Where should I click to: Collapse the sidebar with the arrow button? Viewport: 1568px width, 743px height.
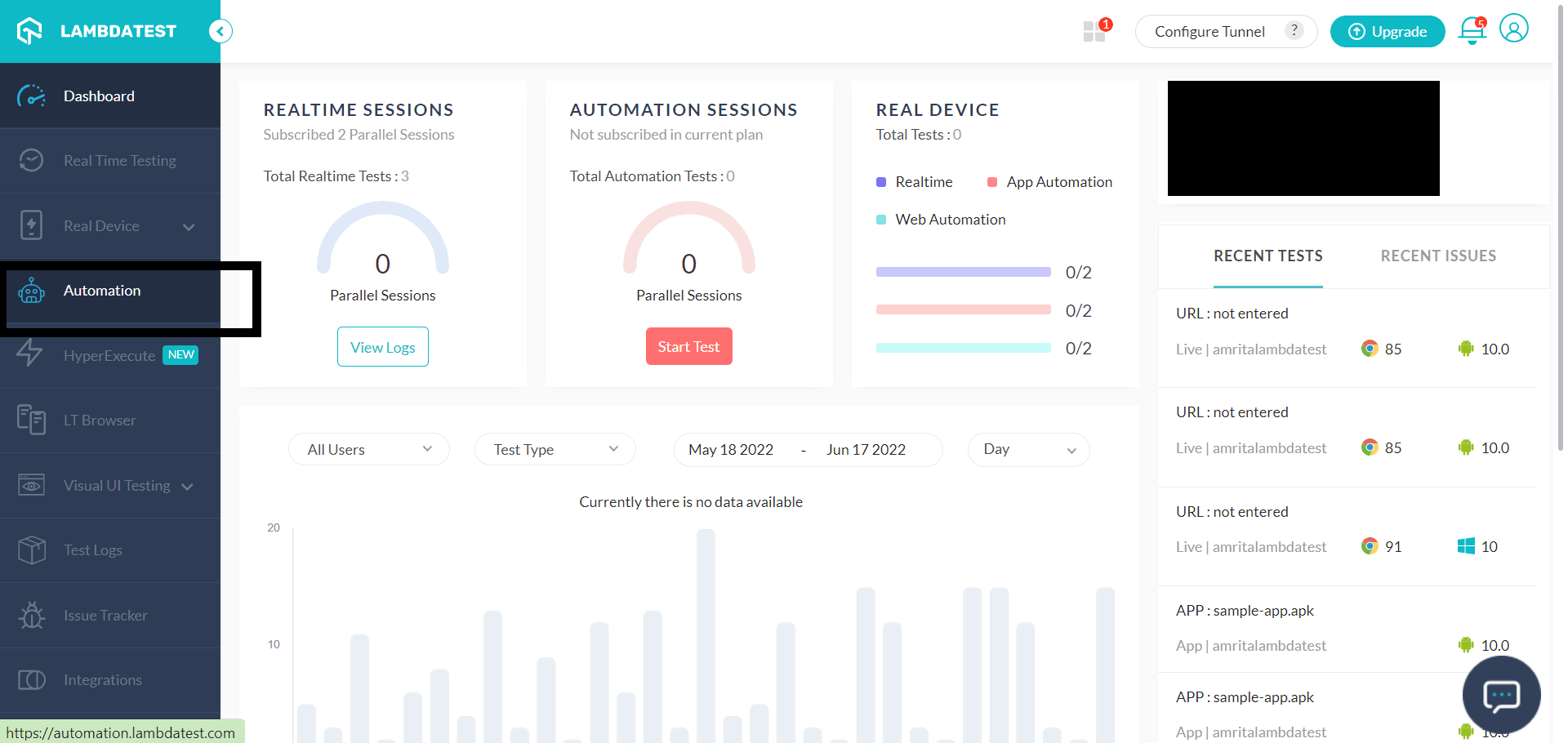pos(220,31)
